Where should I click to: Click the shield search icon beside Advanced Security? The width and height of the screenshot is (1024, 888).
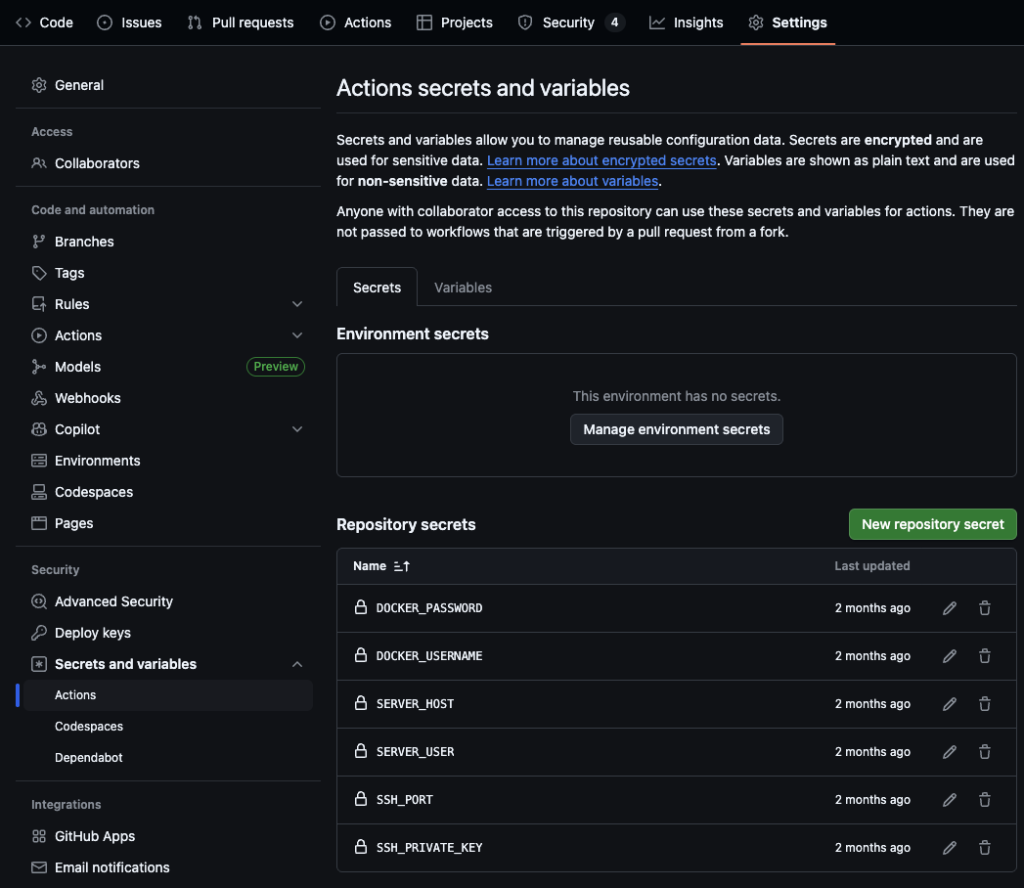point(39,601)
